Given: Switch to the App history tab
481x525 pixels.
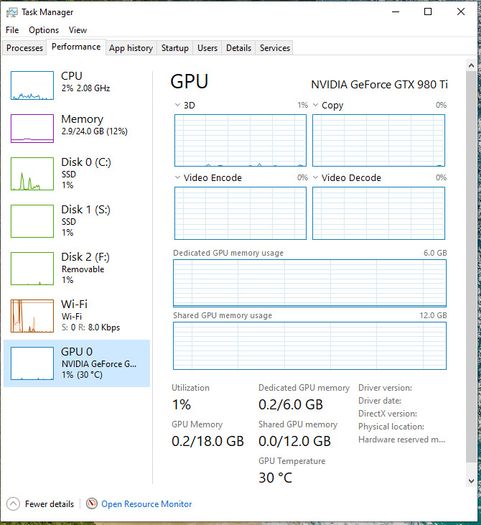Looking at the screenshot, I should [131, 48].
